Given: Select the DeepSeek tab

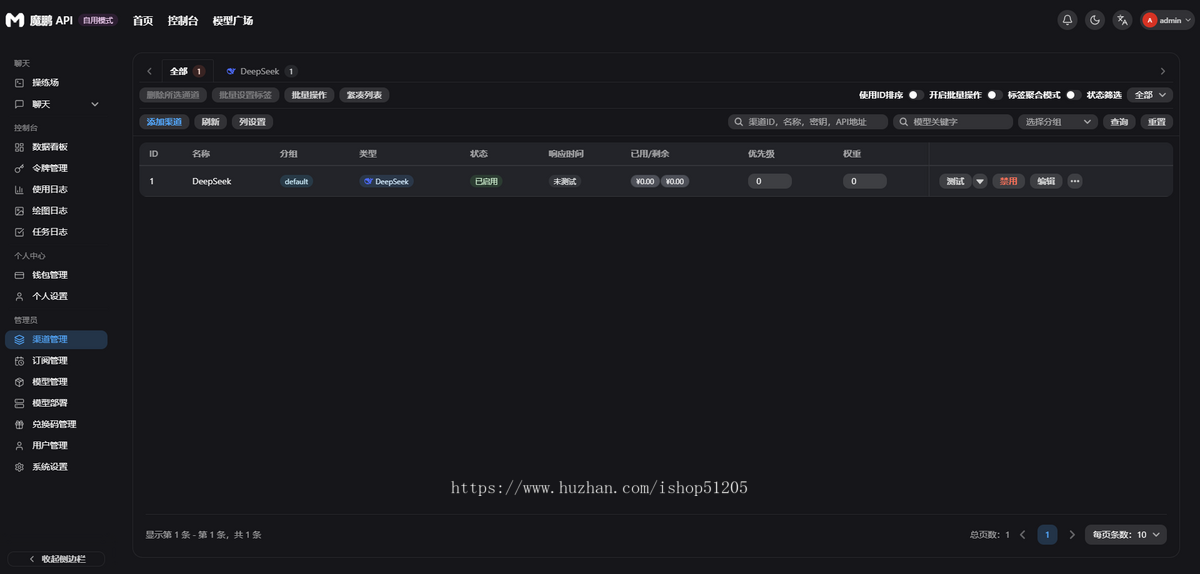Looking at the screenshot, I should (261, 71).
